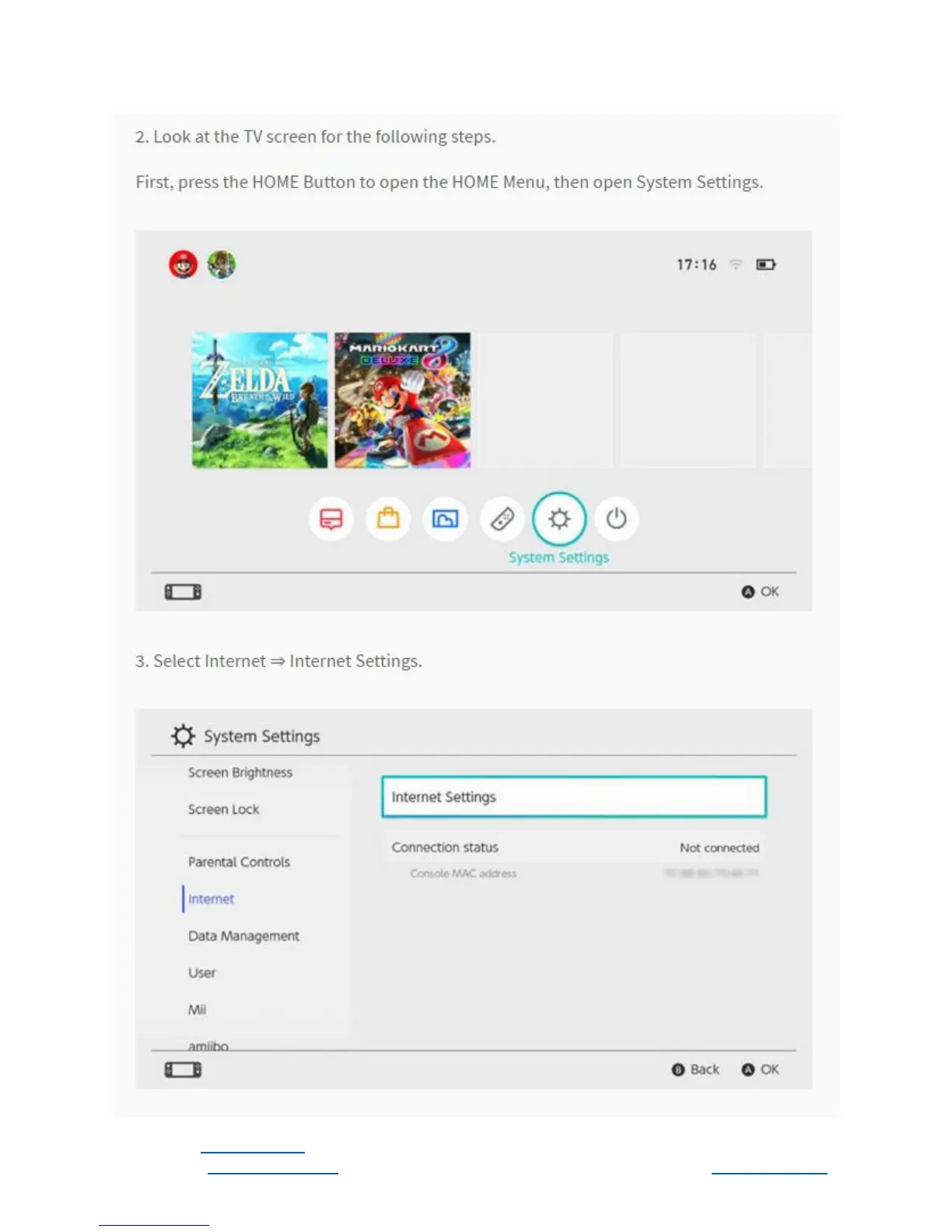Click the System Settings label under the gear

[x=558, y=558]
